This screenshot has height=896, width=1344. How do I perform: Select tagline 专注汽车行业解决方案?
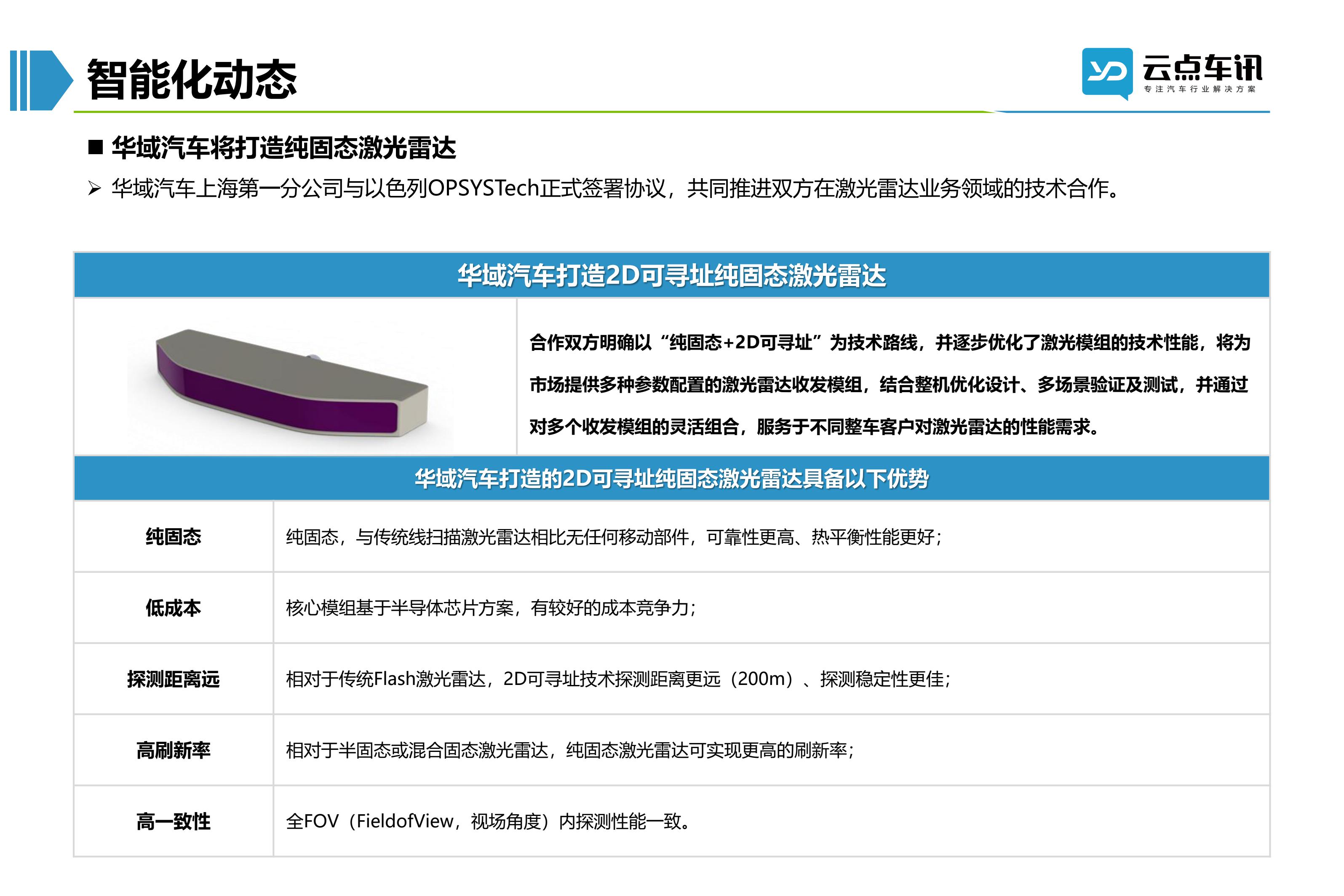(1200, 89)
